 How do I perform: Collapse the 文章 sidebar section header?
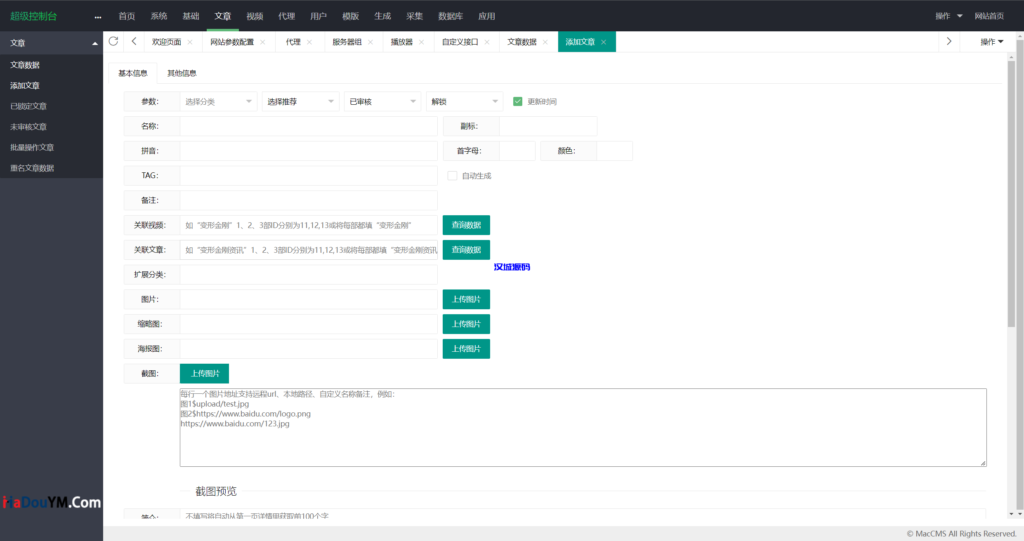tap(52, 43)
